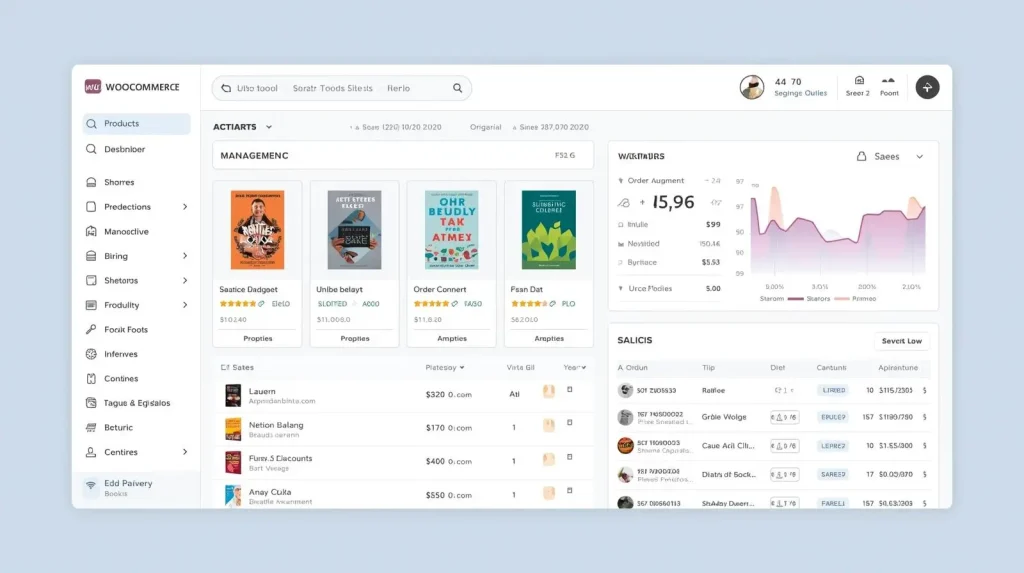Click the checkmark badge on Saatice Dadgoet
Image resolution: width=1024 pixels, height=573 pixels.
point(261,304)
